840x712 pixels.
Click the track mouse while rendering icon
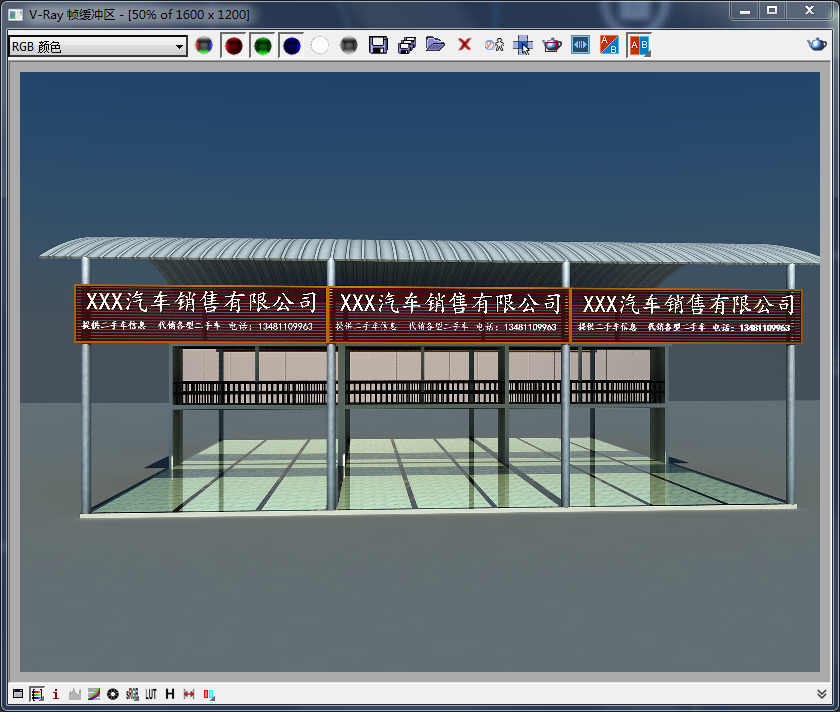[522, 45]
